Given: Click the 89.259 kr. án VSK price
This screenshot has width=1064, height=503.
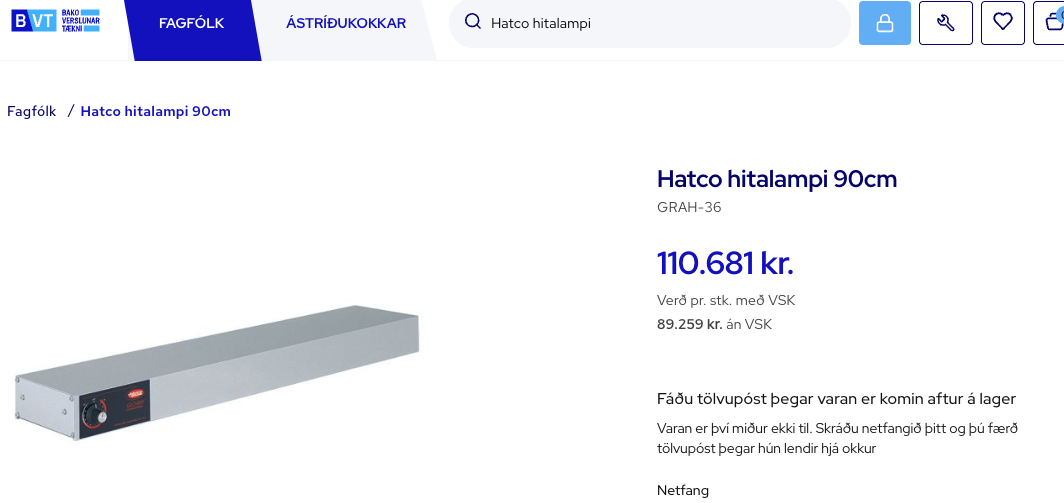Looking at the screenshot, I should point(715,324).
